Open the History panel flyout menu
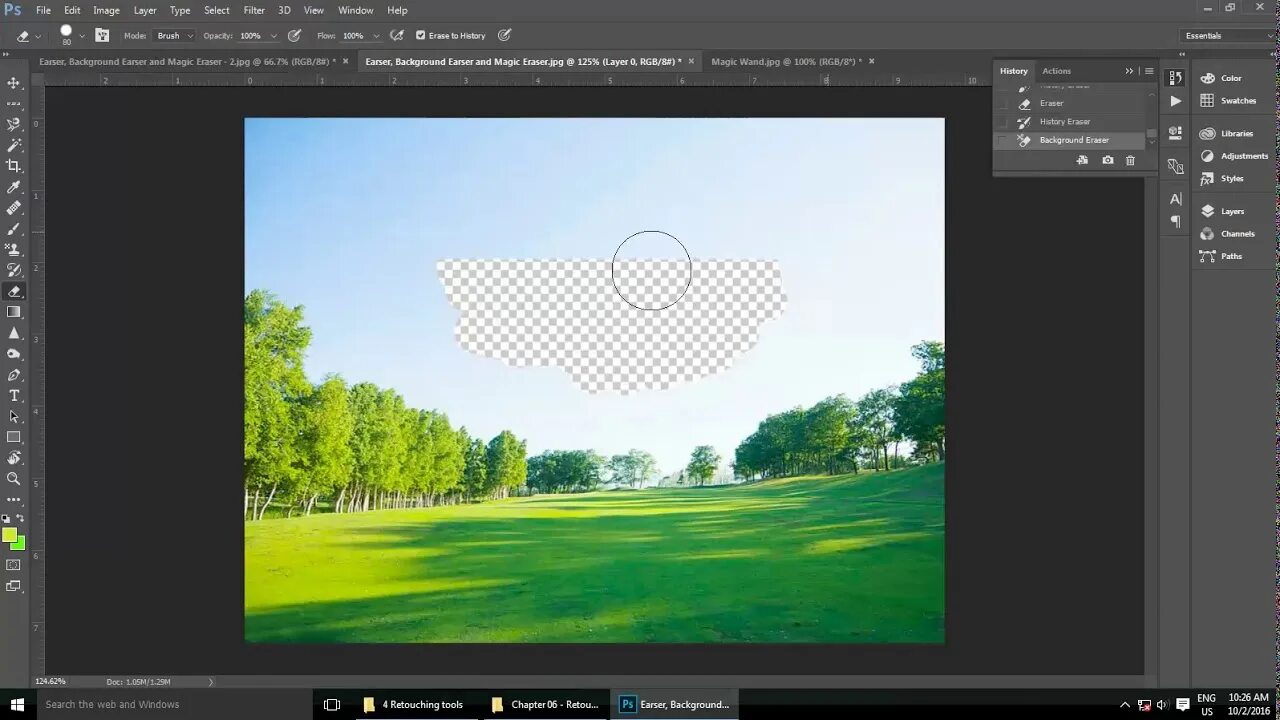The width and height of the screenshot is (1280, 720). click(1149, 71)
